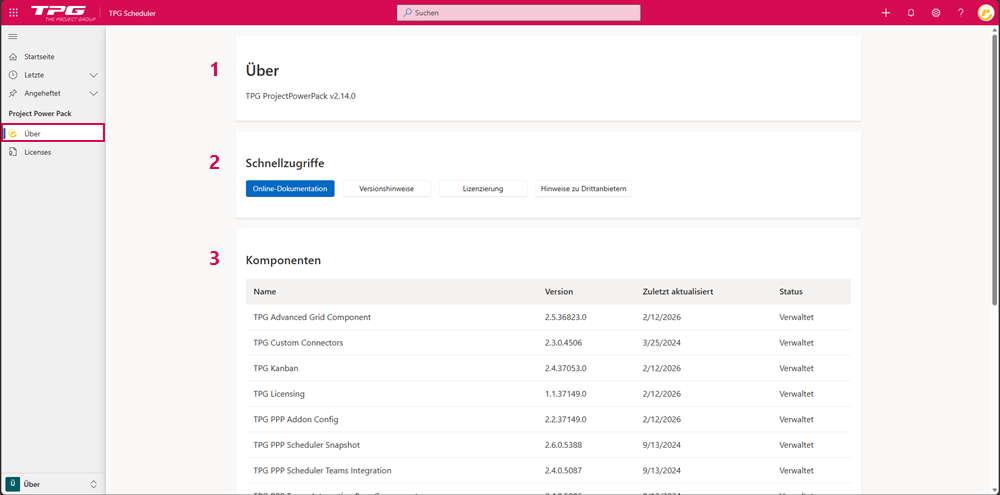This screenshot has width=1000, height=495.
Task: Select Licenses in the sidebar
Action: click(38, 152)
